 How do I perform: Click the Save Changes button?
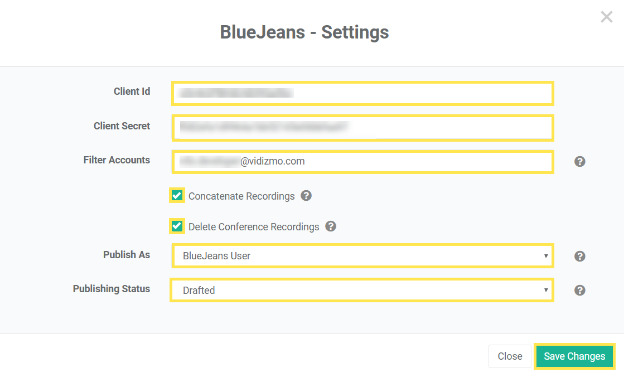[574, 356]
